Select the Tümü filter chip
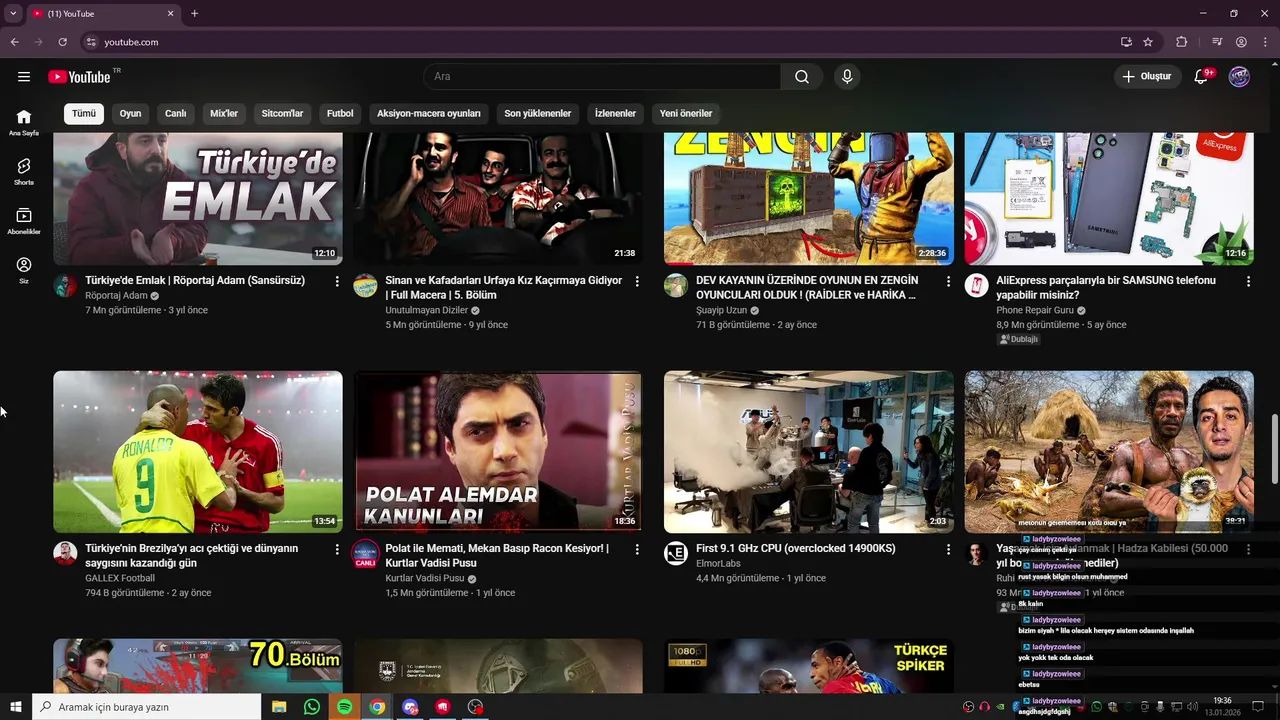Viewport: 1280px width, 720px height. (84, 114)
